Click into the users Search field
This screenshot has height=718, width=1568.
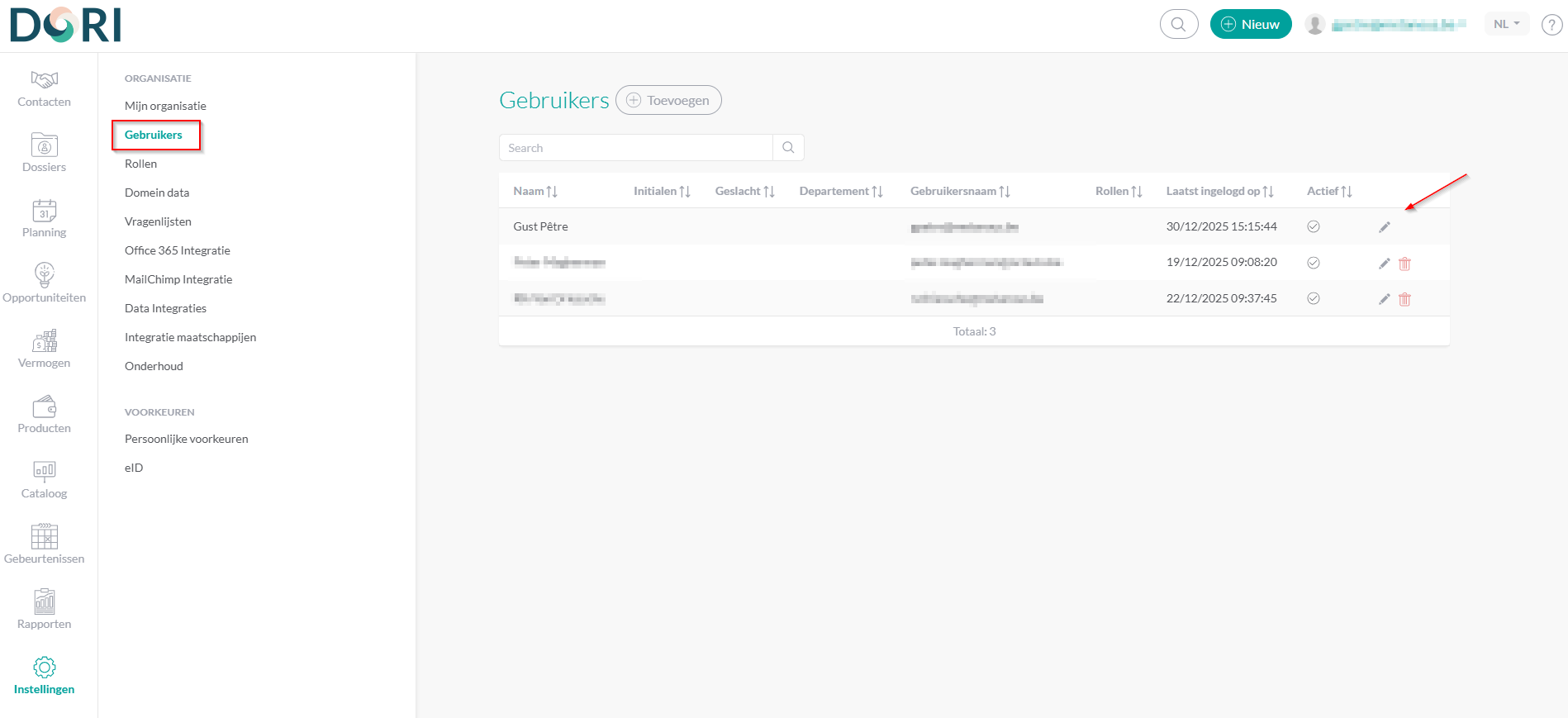[x=636, y=148]
